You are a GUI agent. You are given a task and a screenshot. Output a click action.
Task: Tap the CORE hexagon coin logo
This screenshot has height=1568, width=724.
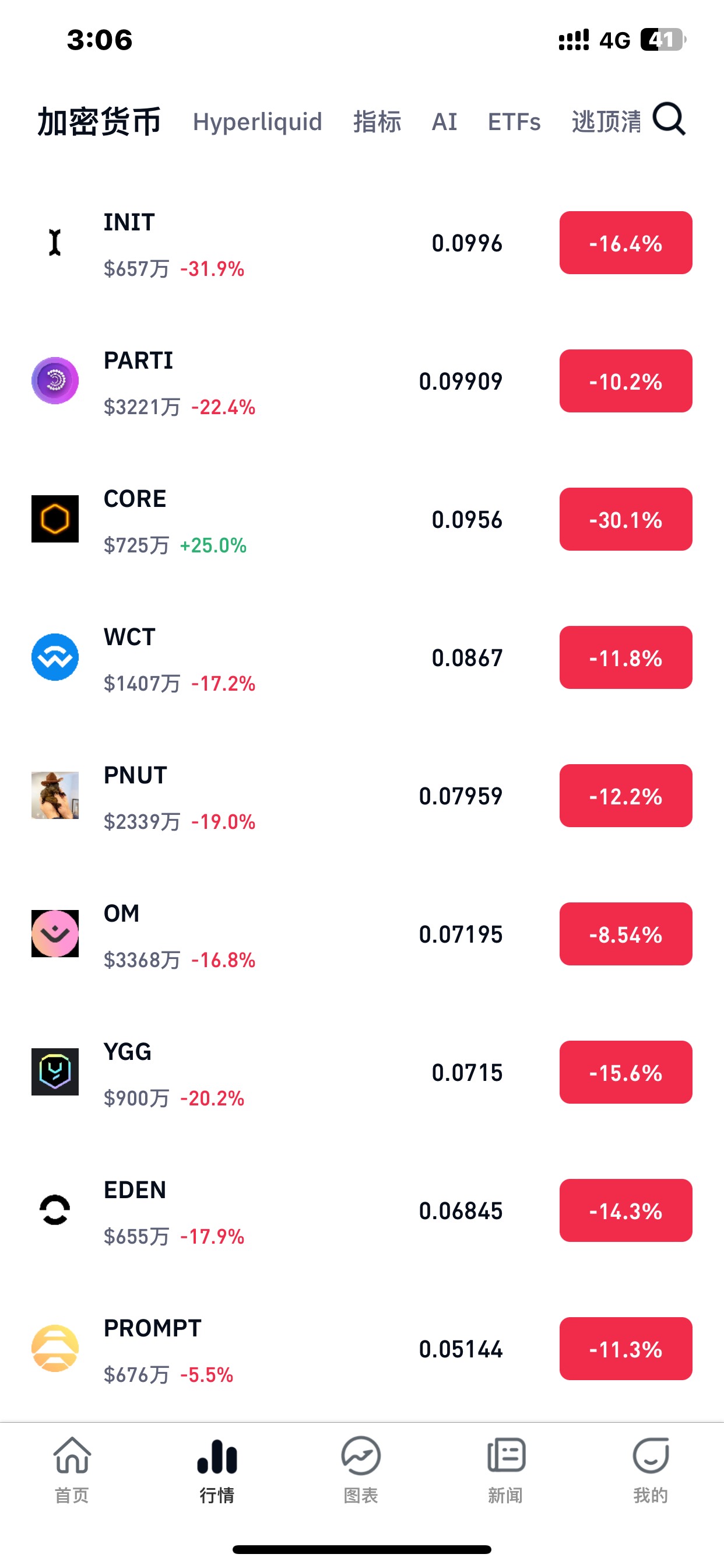[x=55, y=519]
